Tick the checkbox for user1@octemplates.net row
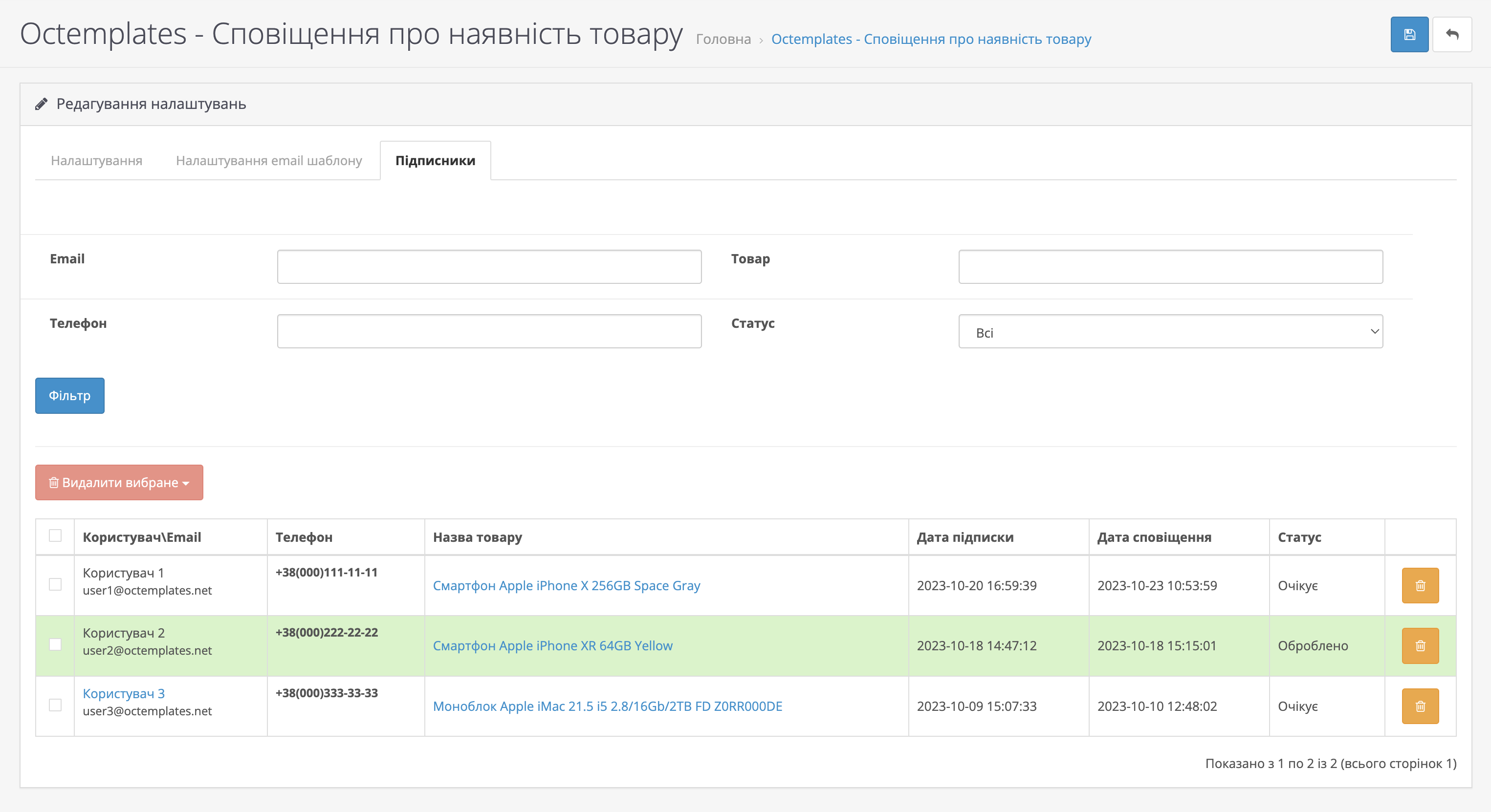Screen dimensions: 1491x812 [55, 584]
